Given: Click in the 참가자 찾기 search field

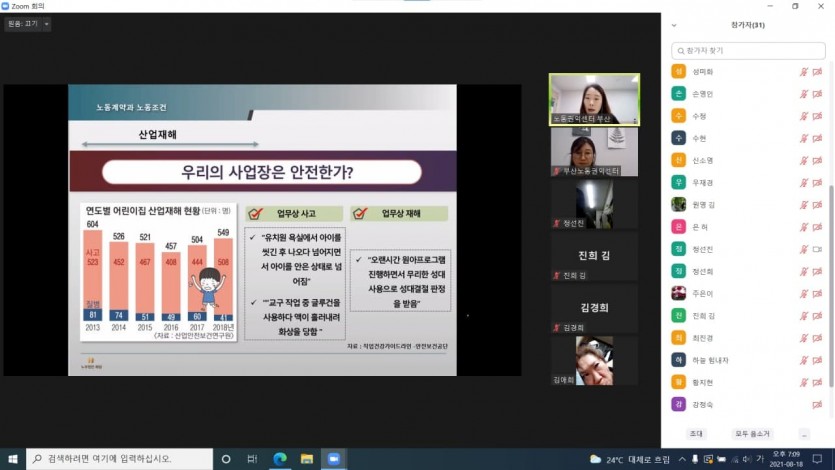Looking at the screenshot, I should point(748,51).
